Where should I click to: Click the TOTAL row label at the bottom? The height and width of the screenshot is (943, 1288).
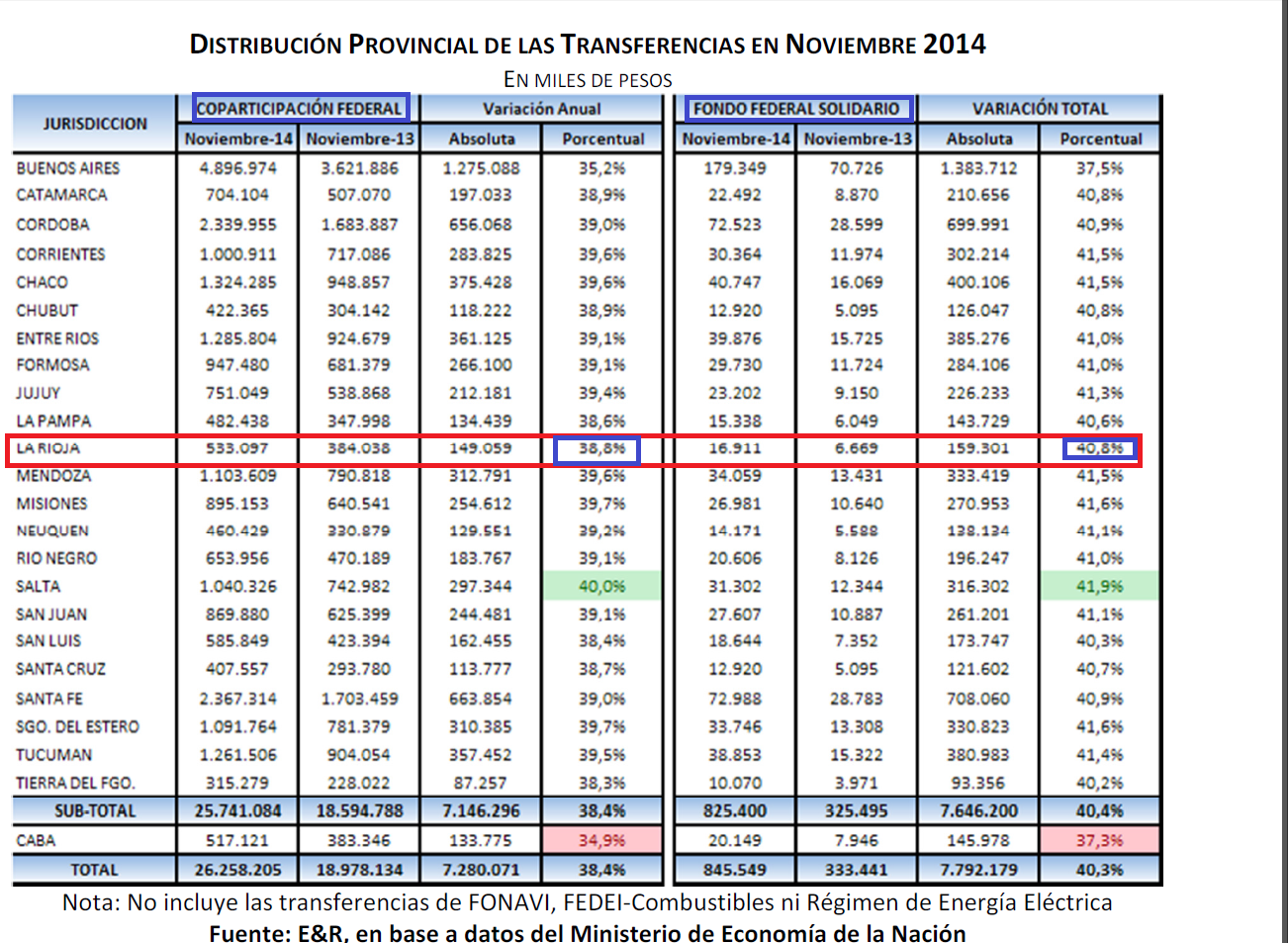point(94,870)
